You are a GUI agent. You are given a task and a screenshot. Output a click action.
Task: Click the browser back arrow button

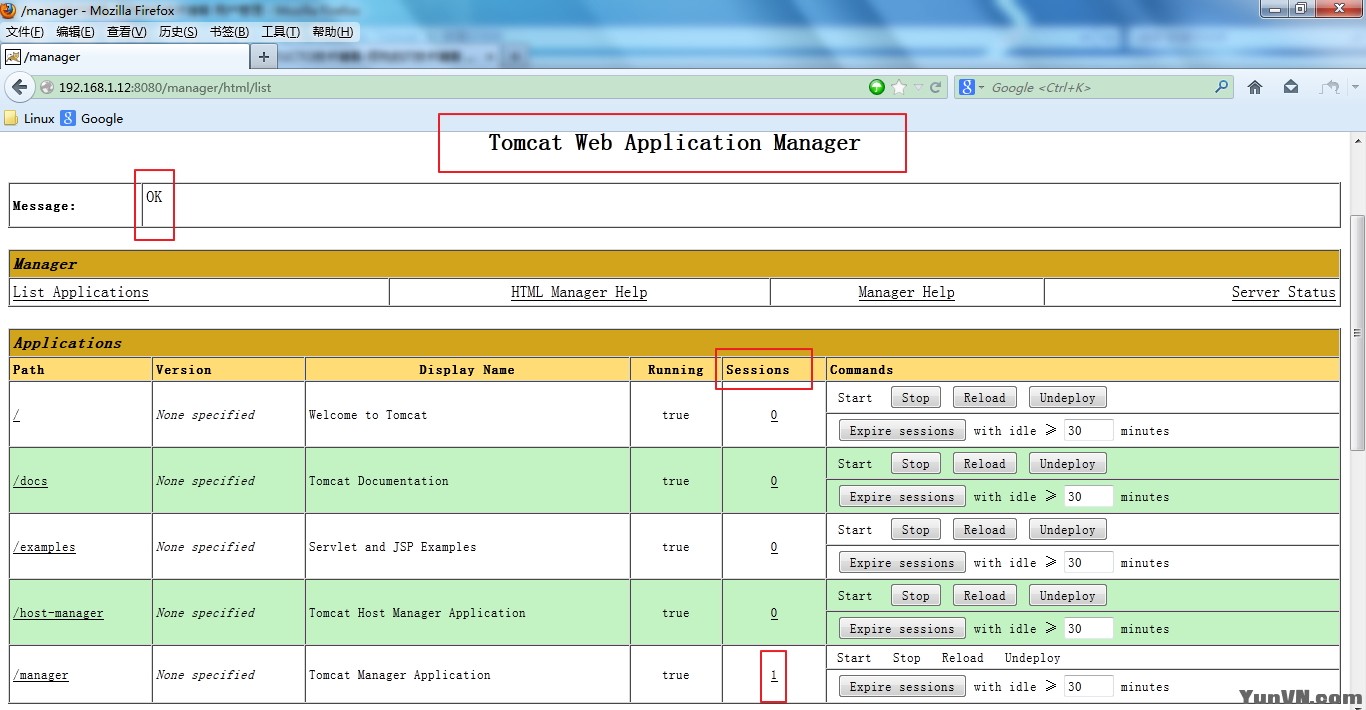click(19, 87)
